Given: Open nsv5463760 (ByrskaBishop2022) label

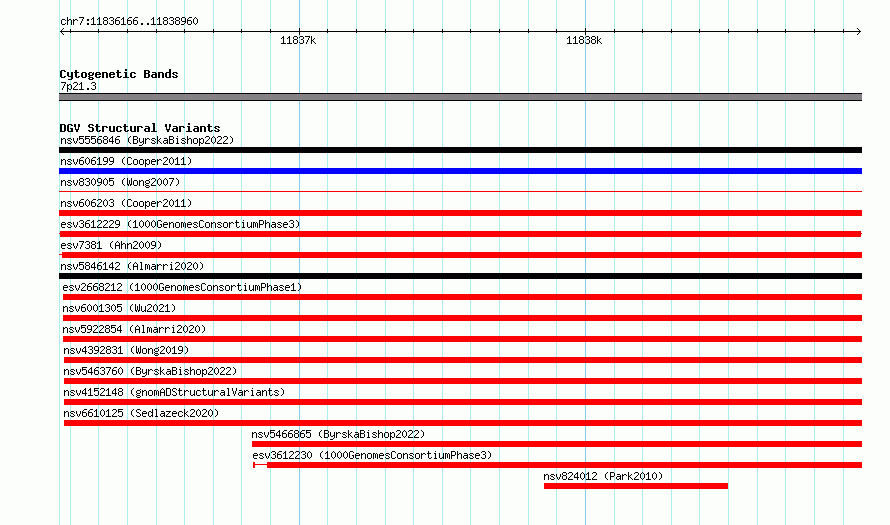Looking at the screenshot, I should pyautogui.click(x=150, y=371).
